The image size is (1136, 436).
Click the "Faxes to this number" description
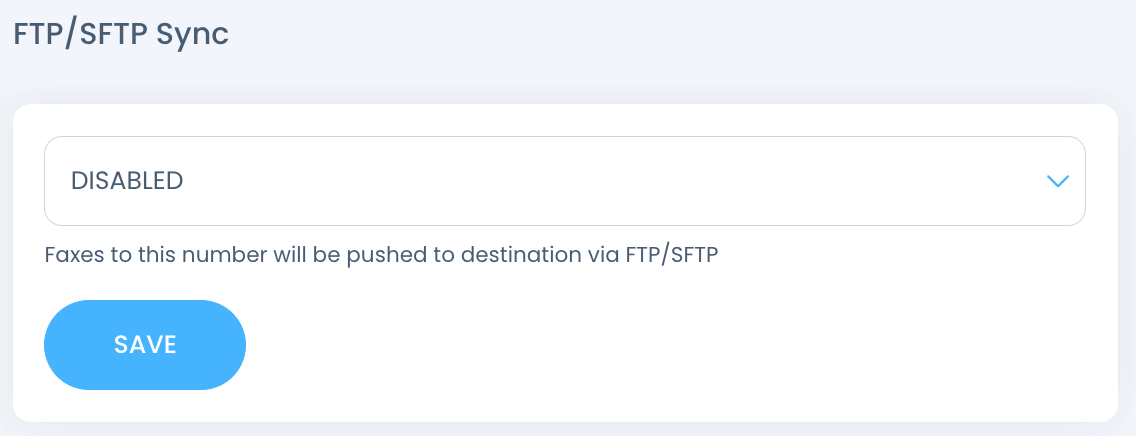click(140, 254)
